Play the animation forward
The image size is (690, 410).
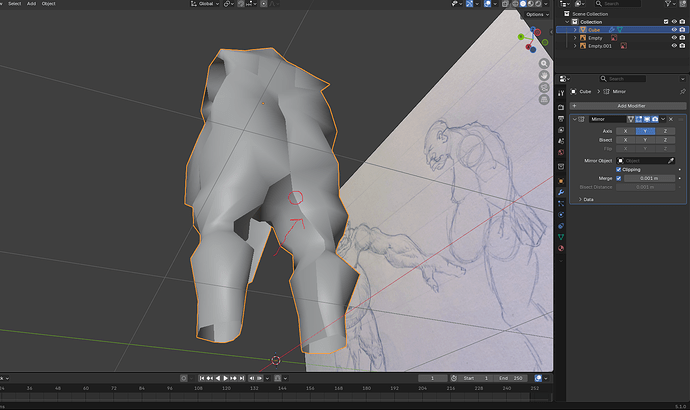point(225,378)
